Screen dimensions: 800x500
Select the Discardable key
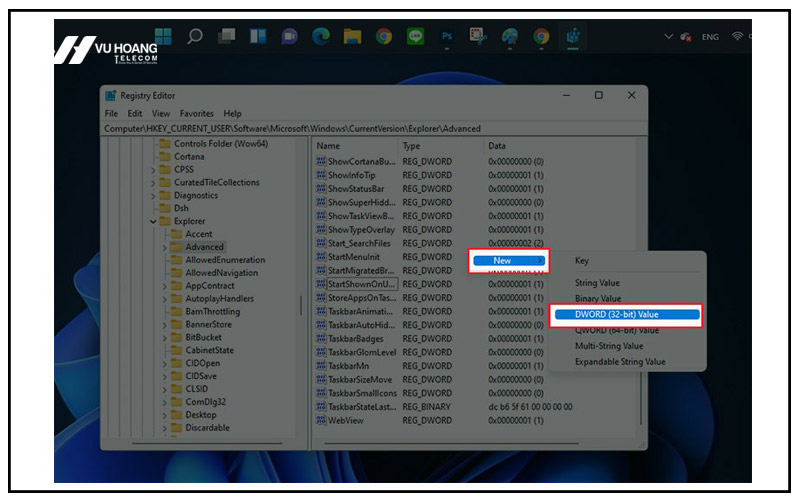coord(207,428)
